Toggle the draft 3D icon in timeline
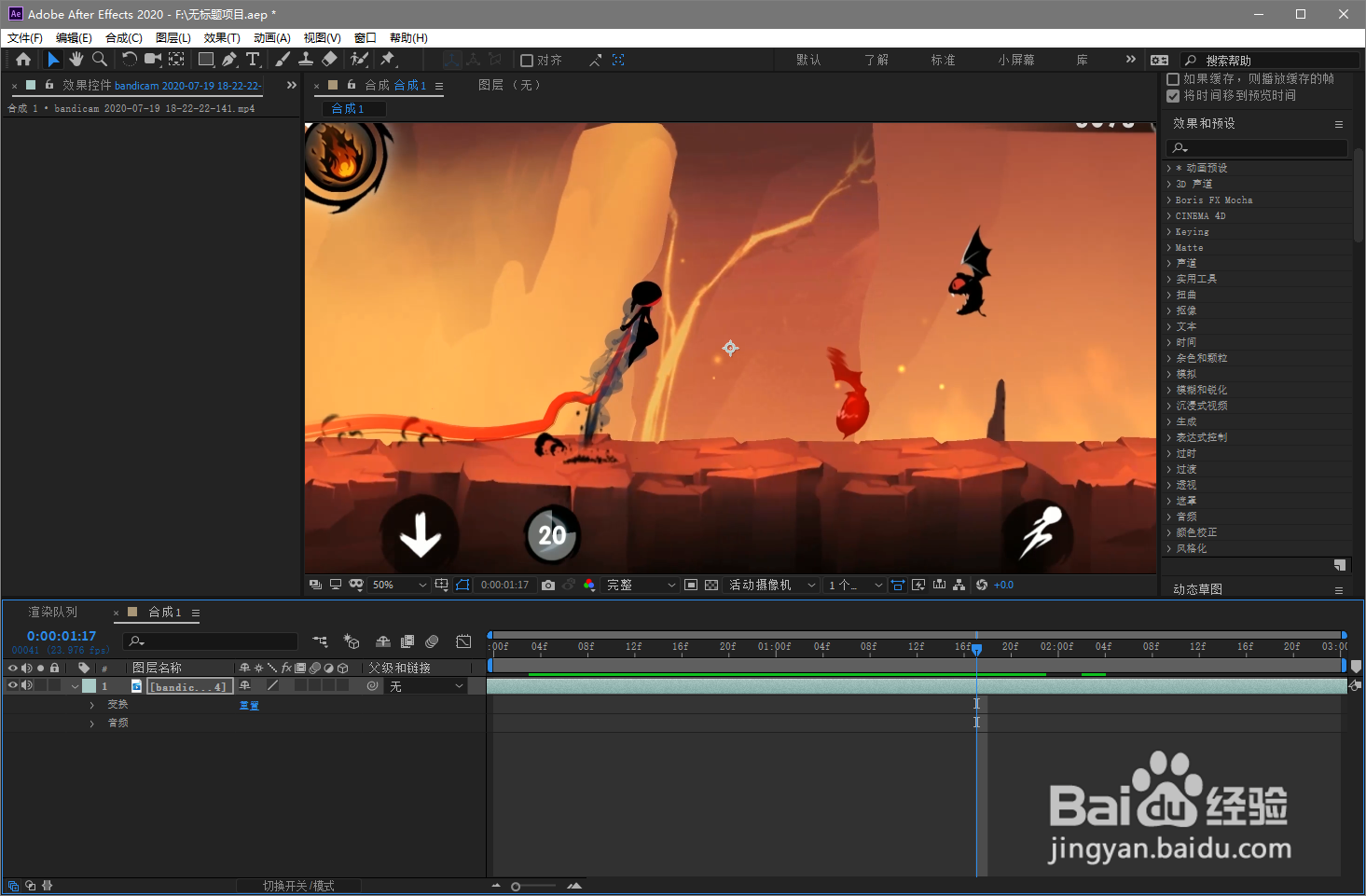 pos(352,641)
